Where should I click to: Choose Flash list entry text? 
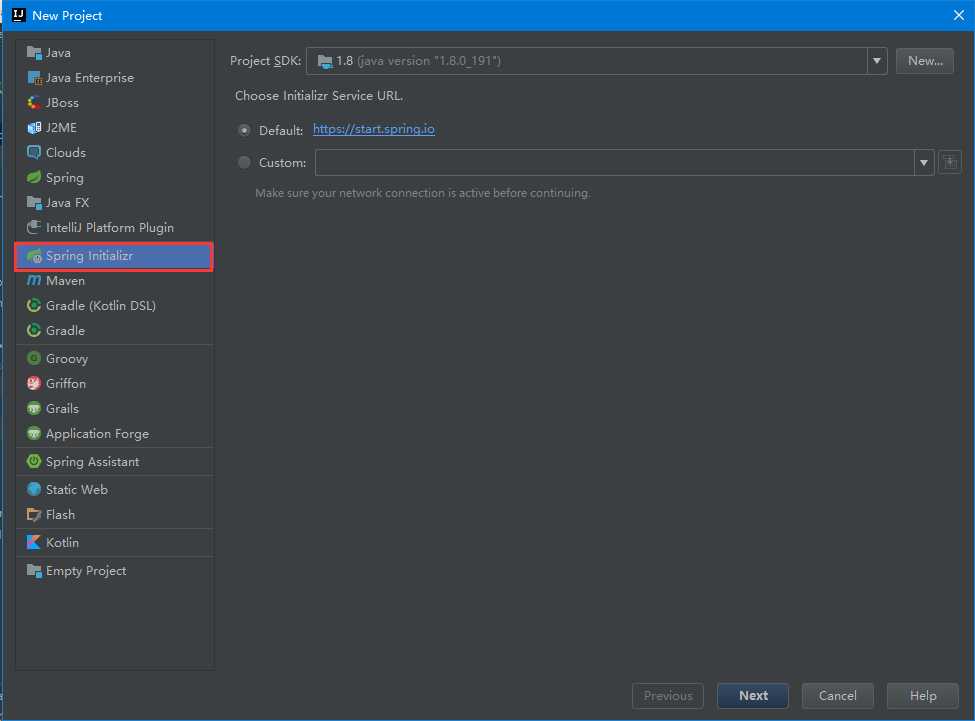60,515
